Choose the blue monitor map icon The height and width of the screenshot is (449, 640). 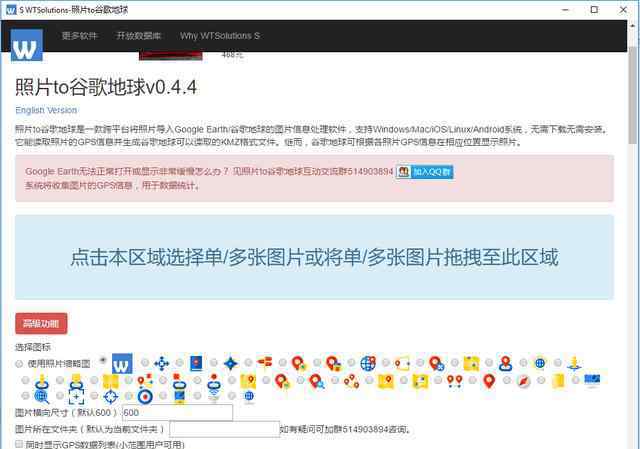(592, 380)
